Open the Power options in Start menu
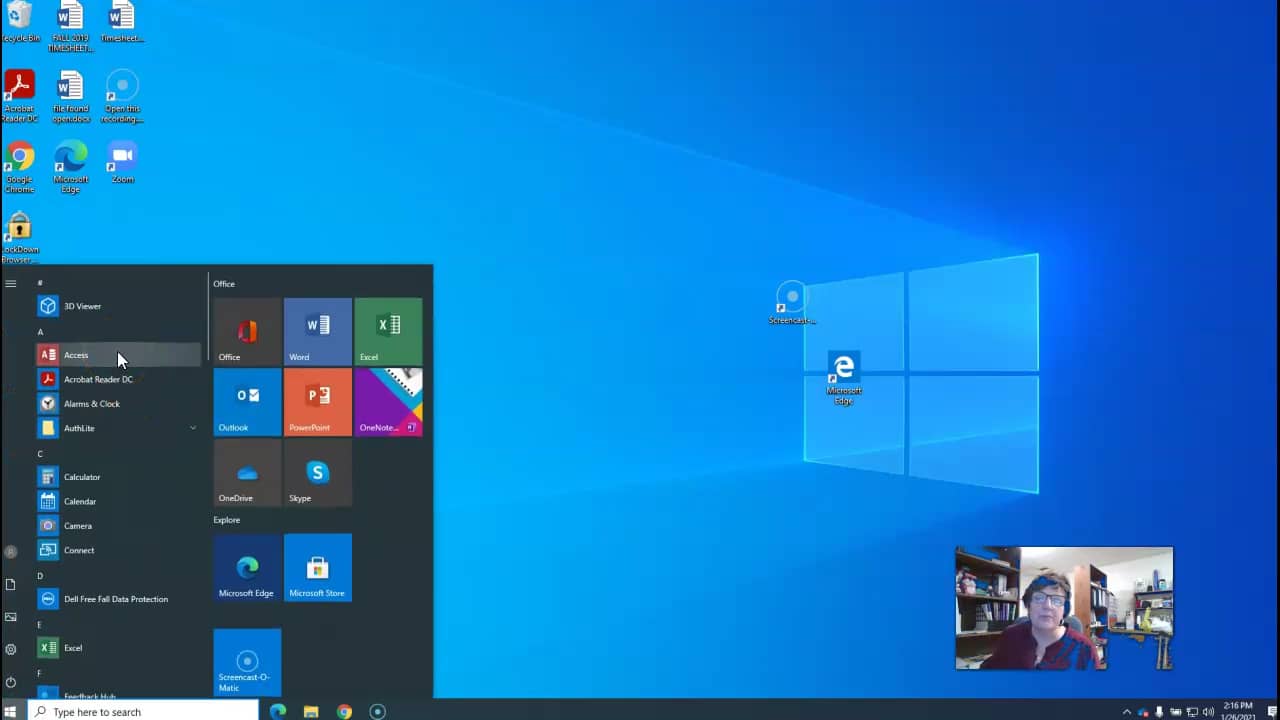Viewport: 1280px width, 720px height. pos(10,682)
